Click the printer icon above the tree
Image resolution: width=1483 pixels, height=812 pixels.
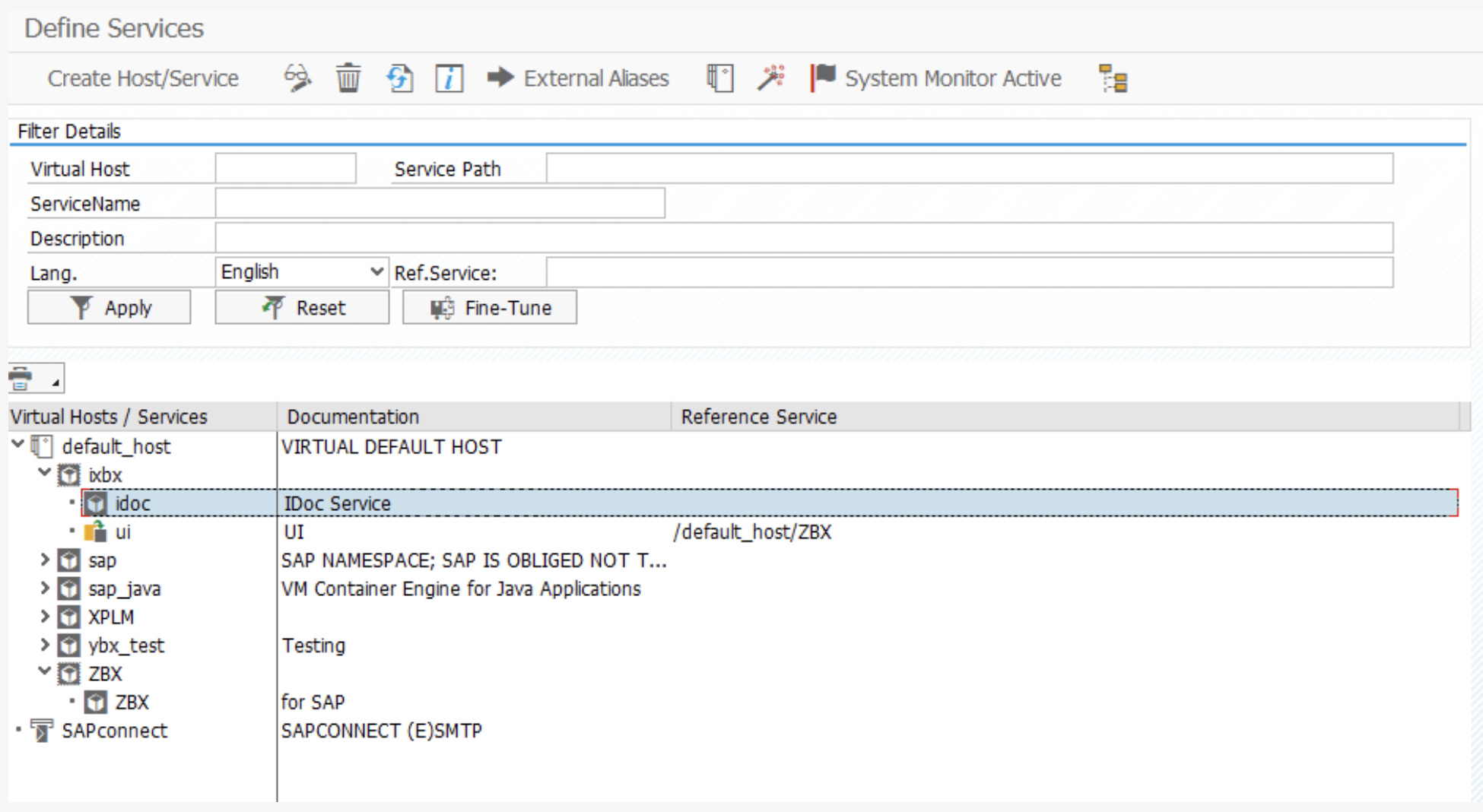[22, 378]
